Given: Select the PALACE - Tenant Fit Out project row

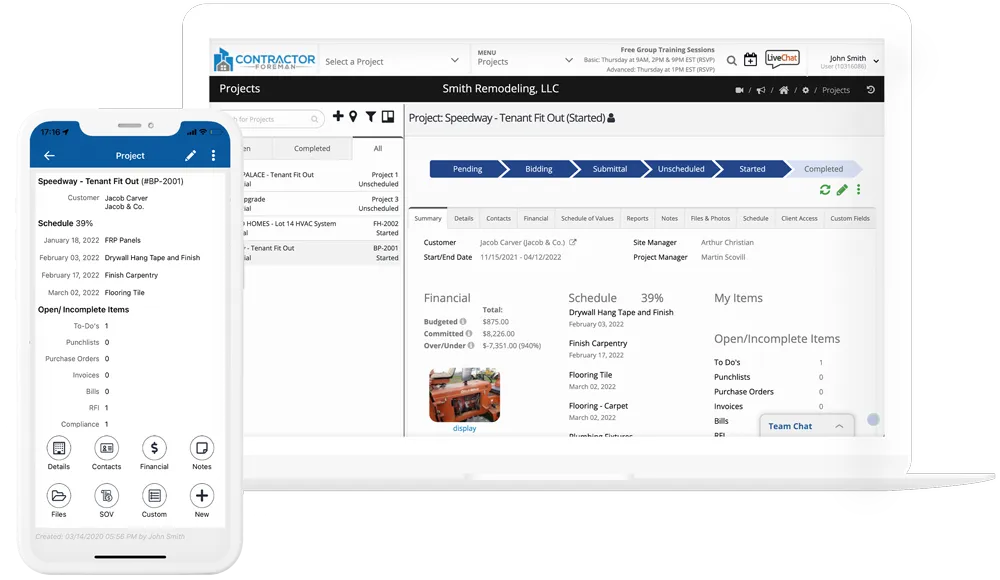Looking at the screenshot, I should point(323,179).
